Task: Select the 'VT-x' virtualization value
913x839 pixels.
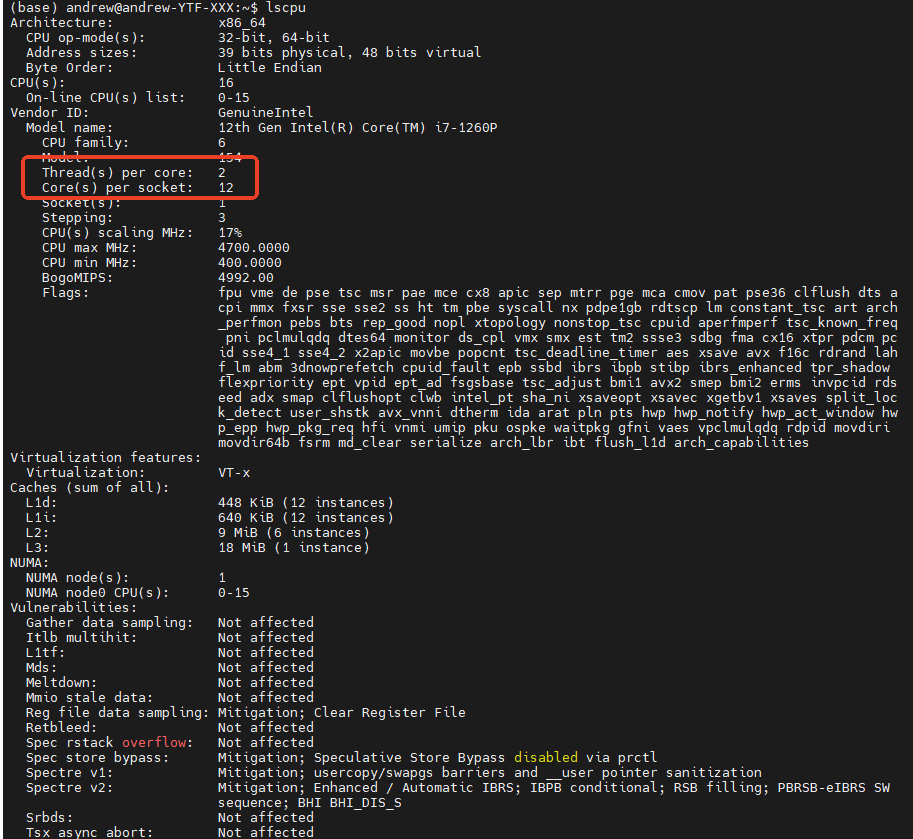Action: pyautogui.click(x=234, y=473)
